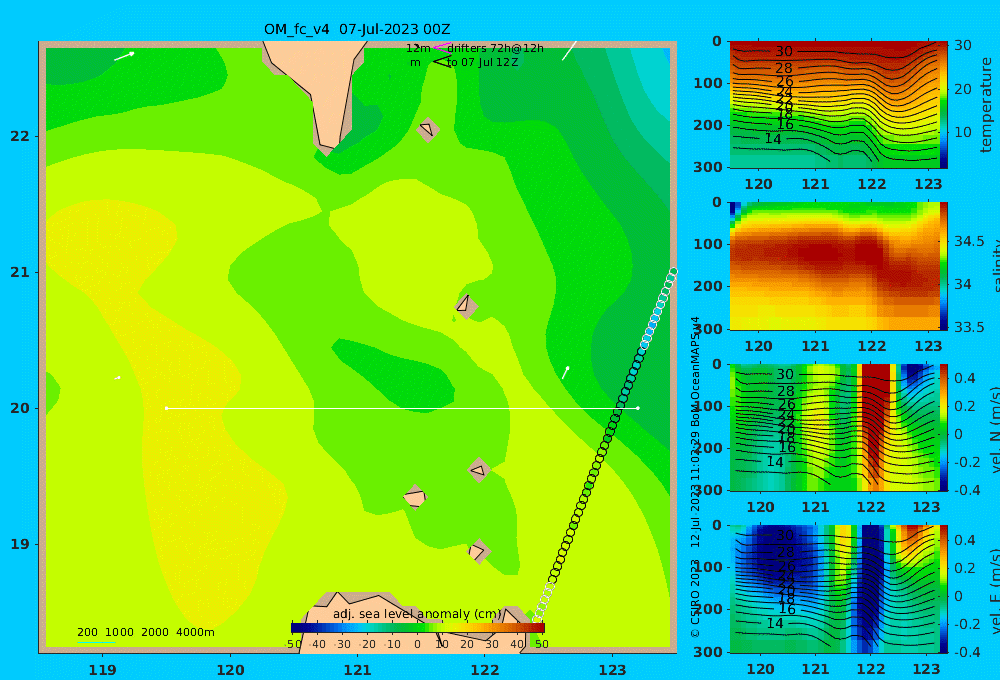Click the island near 19.35°N 121.45°E
The width and height of the screenshot is (1000, 680).
(415, 497)
